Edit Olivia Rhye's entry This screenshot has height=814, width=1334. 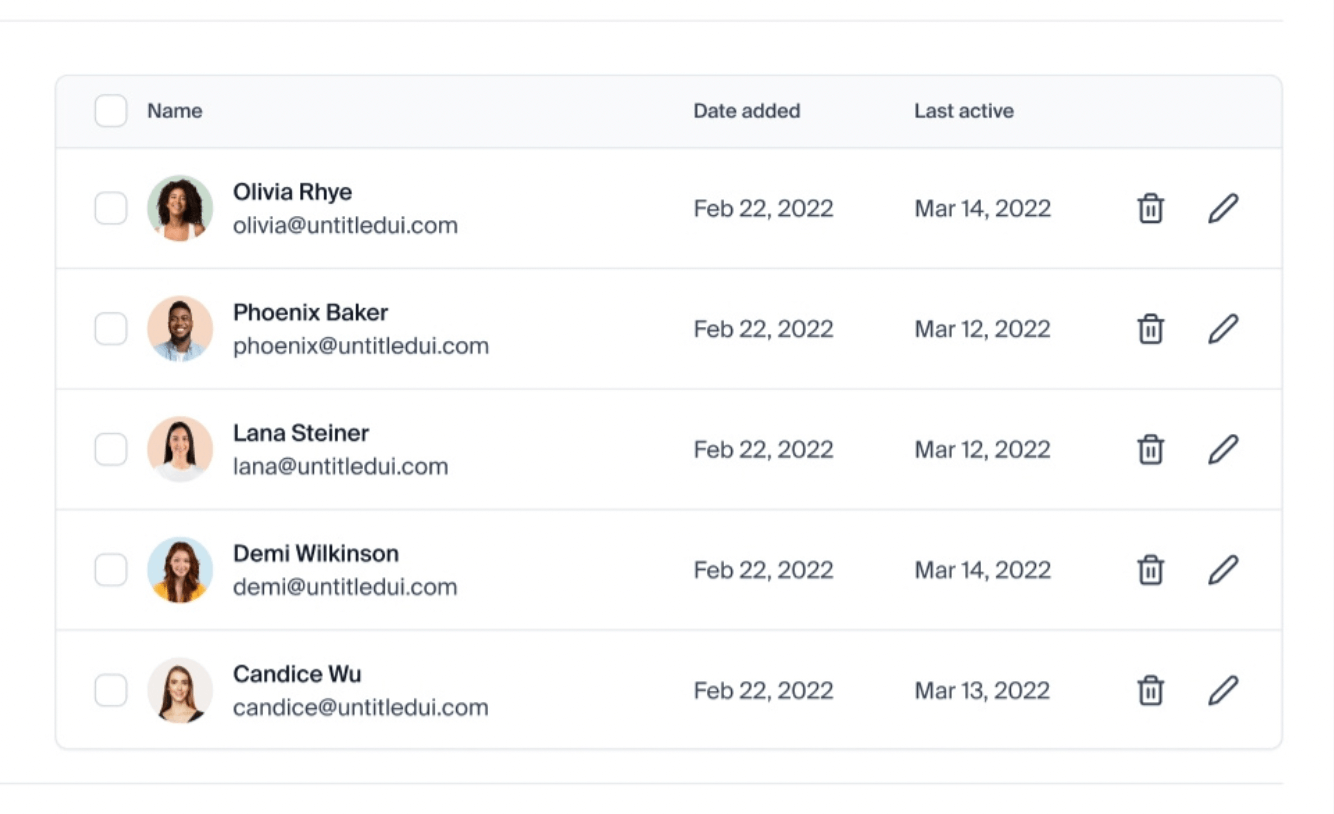(1223, 208)
